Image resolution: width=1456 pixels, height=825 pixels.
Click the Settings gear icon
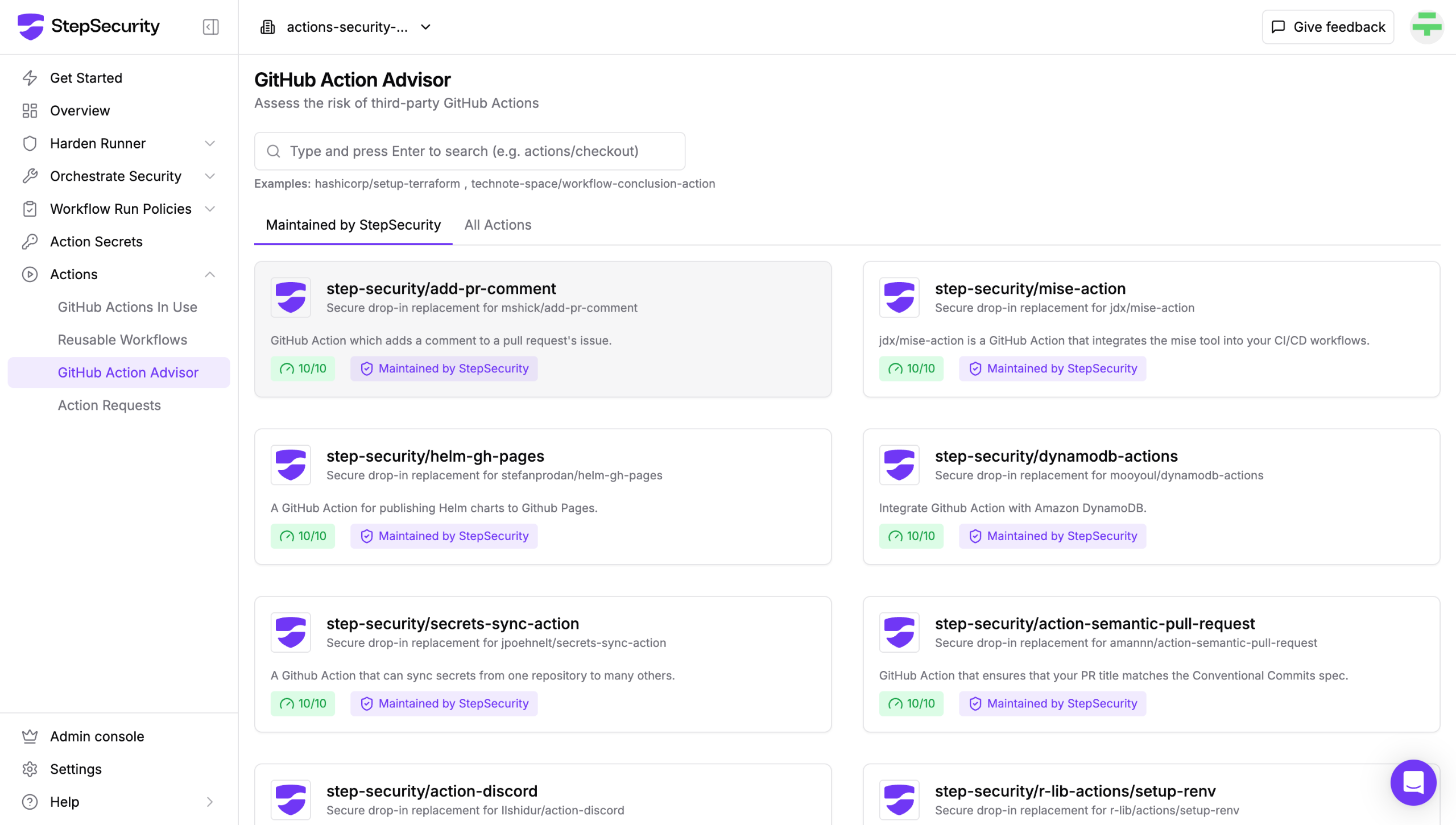[30, 769]
